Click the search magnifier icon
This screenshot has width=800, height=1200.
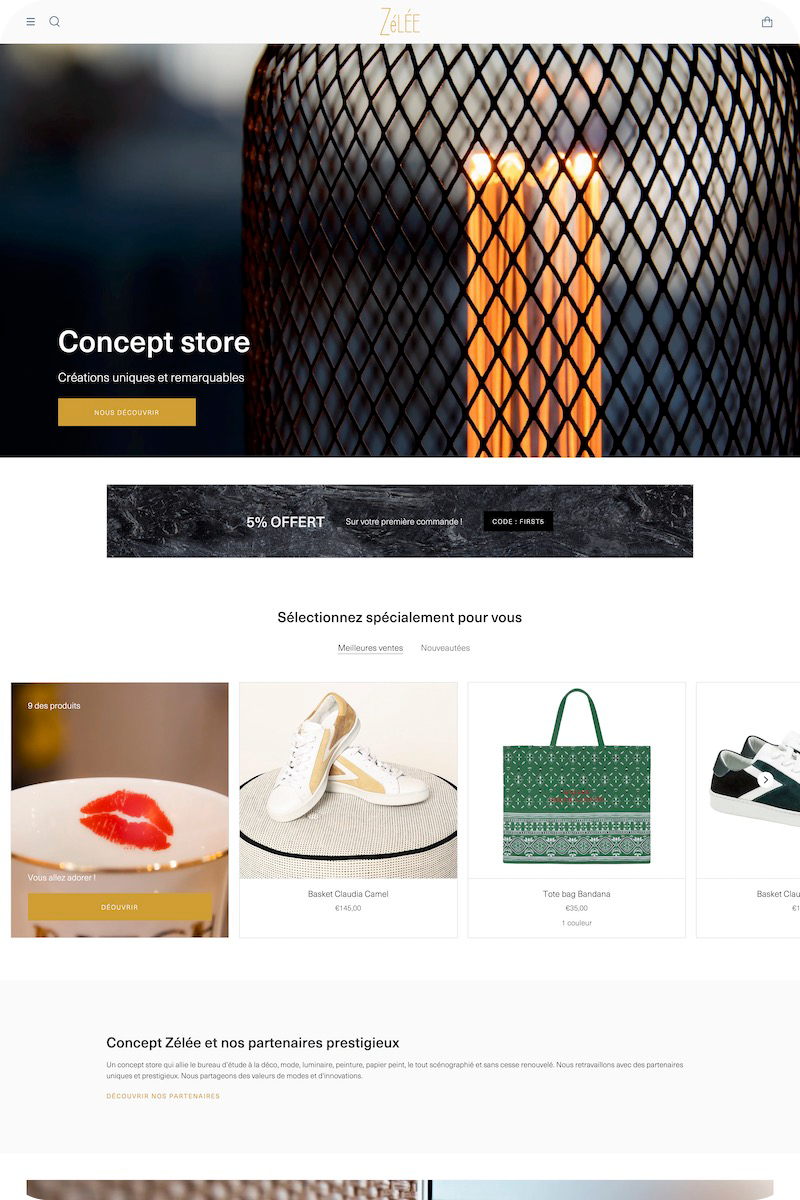click(55, 22)
